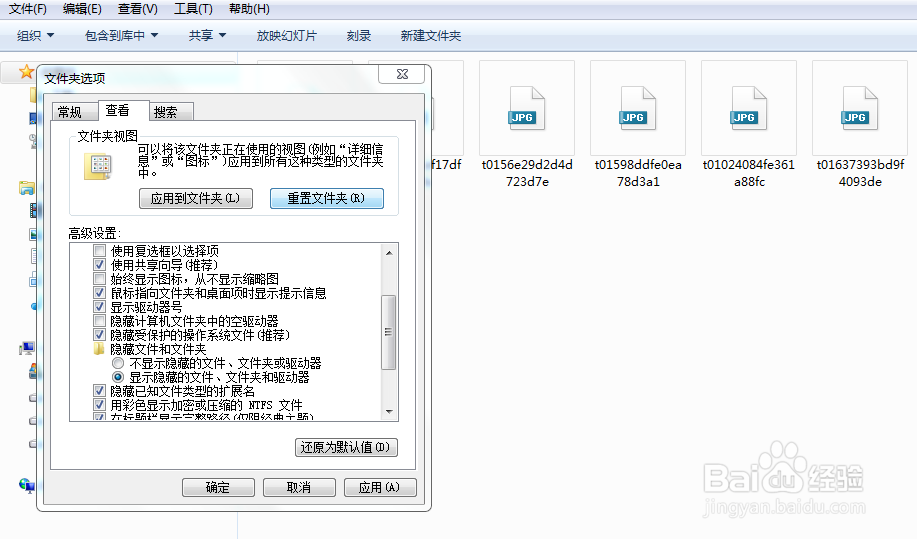Image resolution: width=917 pixels, height=539 pixels.
Task: Open the 组织 dropdown in toolbar
Action: 35,36
